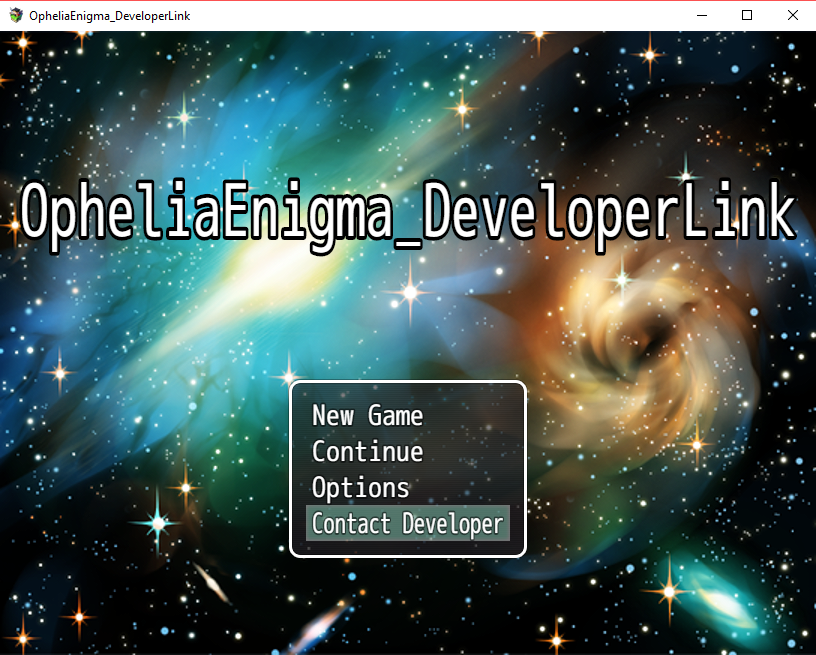
Task: Click the game app icon in the title bar
Action: [16, 16]
